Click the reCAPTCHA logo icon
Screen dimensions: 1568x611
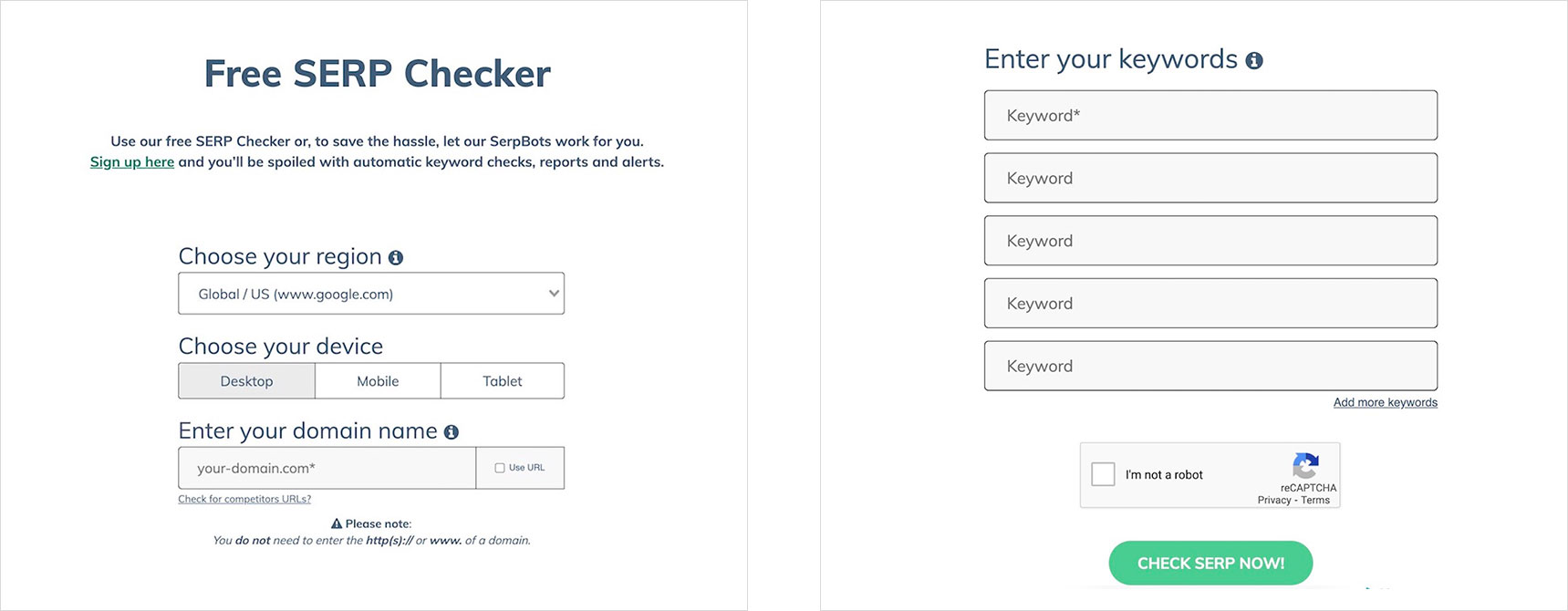pyautogui.click(x=1306, y=466)
